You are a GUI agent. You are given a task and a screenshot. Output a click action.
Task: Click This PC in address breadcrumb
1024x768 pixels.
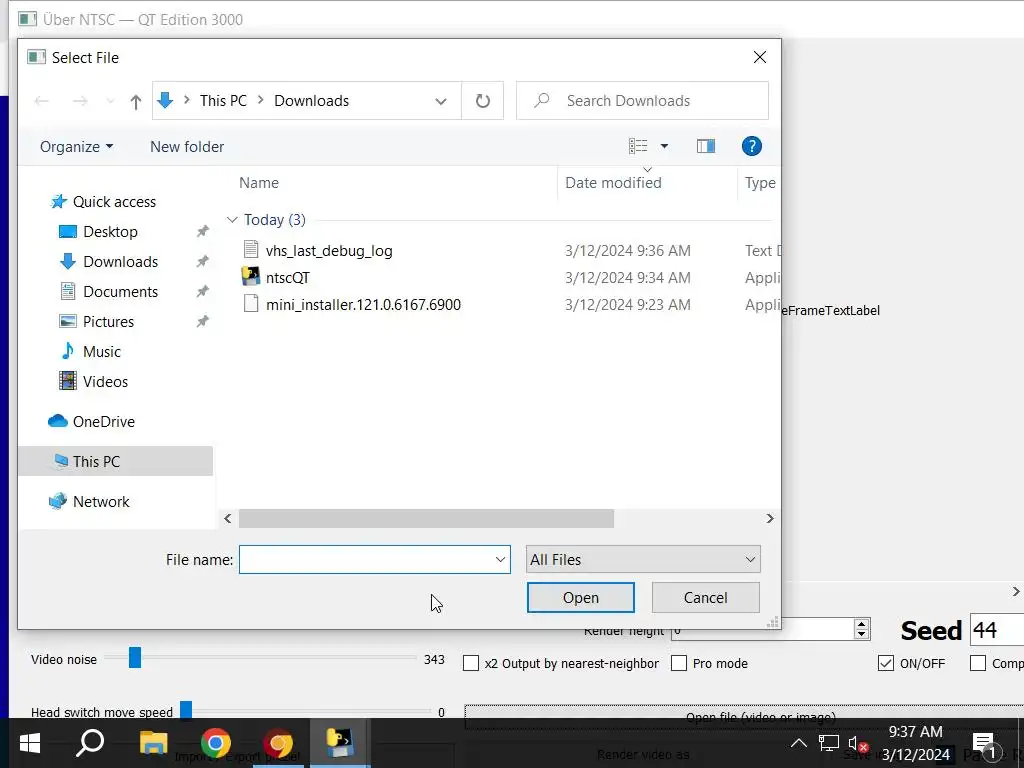click(223, 101)
